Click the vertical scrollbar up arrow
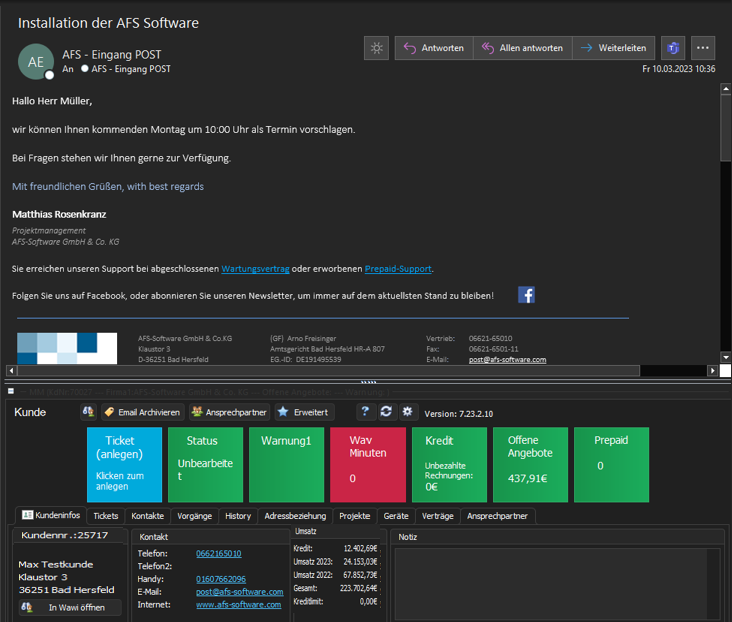 coord(725,88)
